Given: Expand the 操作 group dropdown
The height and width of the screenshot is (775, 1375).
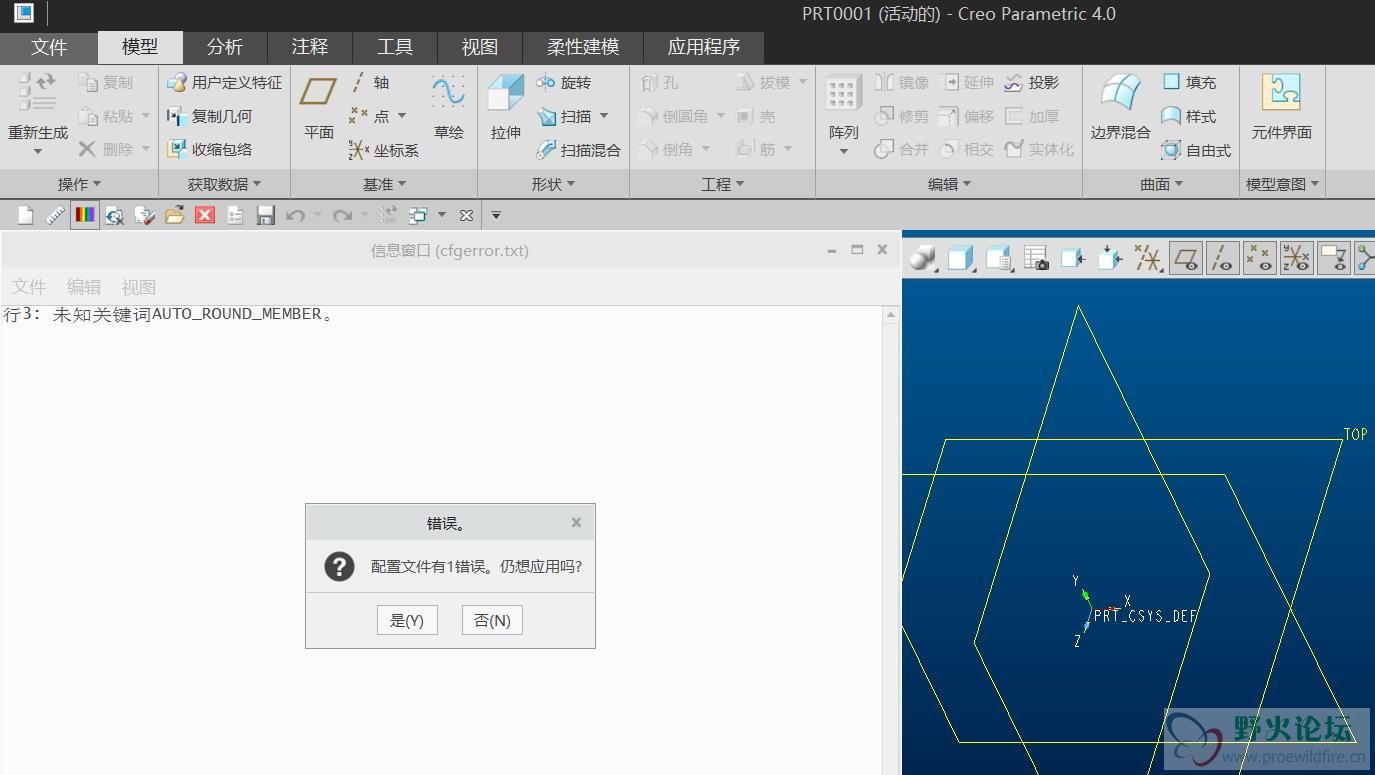Looking at the screenshot, I should point(80,184).
